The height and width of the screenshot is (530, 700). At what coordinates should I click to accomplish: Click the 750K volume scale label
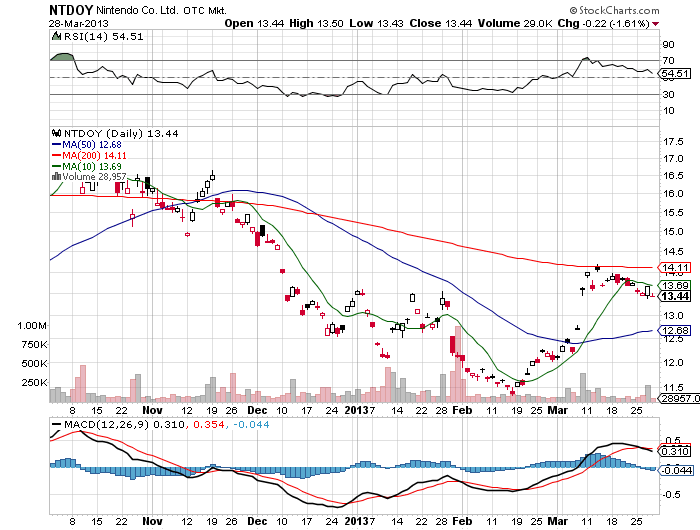[34, 345]
